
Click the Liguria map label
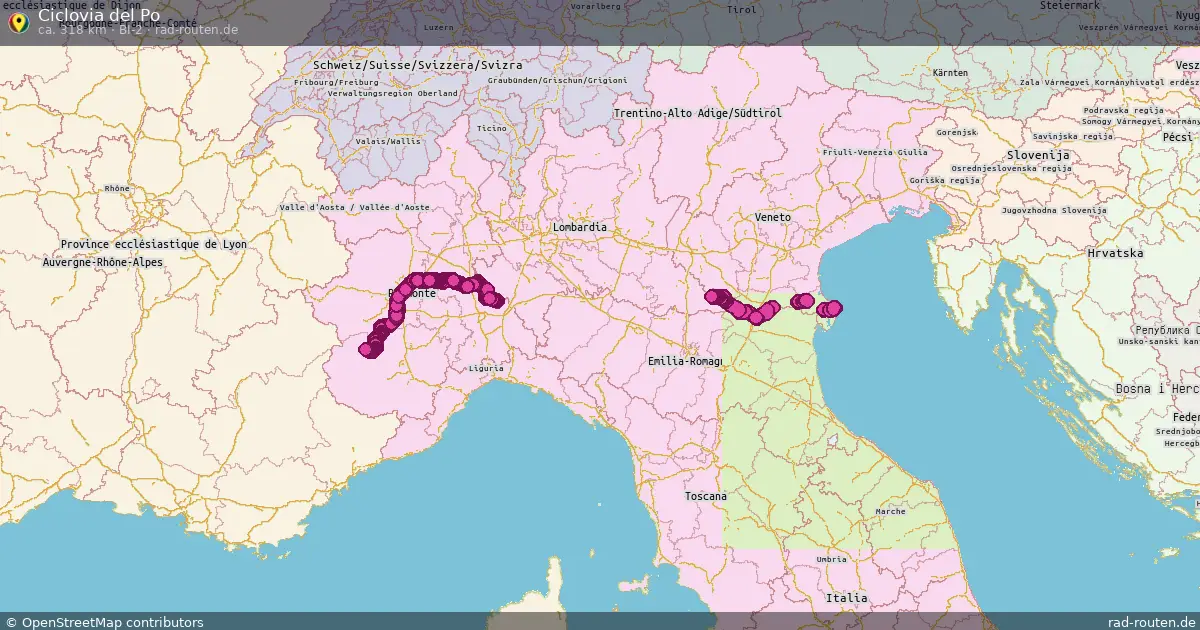(x=486, y=368)
